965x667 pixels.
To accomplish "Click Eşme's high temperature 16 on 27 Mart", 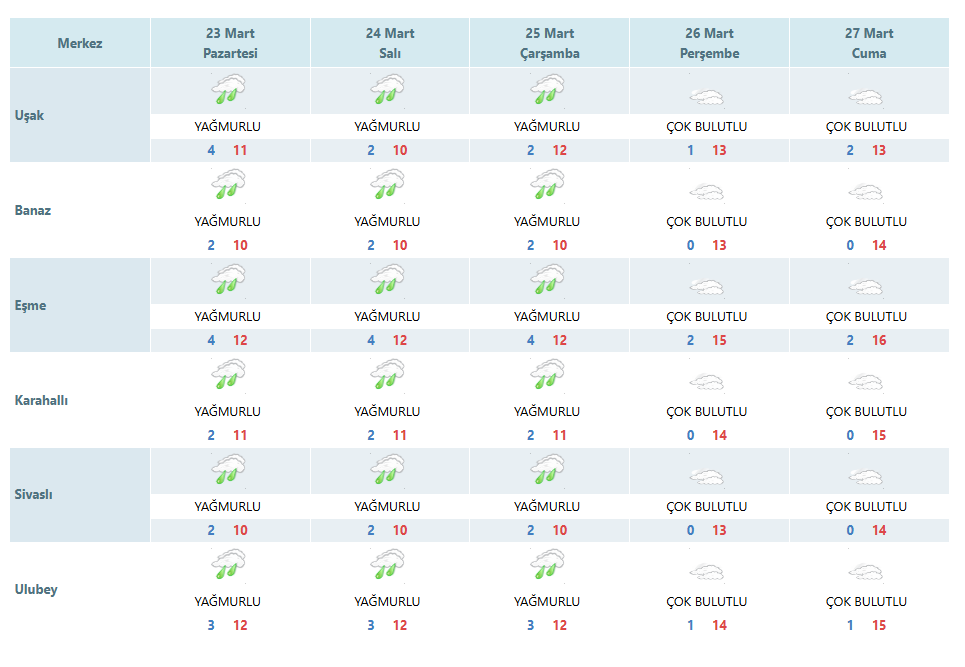I will pos(879,340).
